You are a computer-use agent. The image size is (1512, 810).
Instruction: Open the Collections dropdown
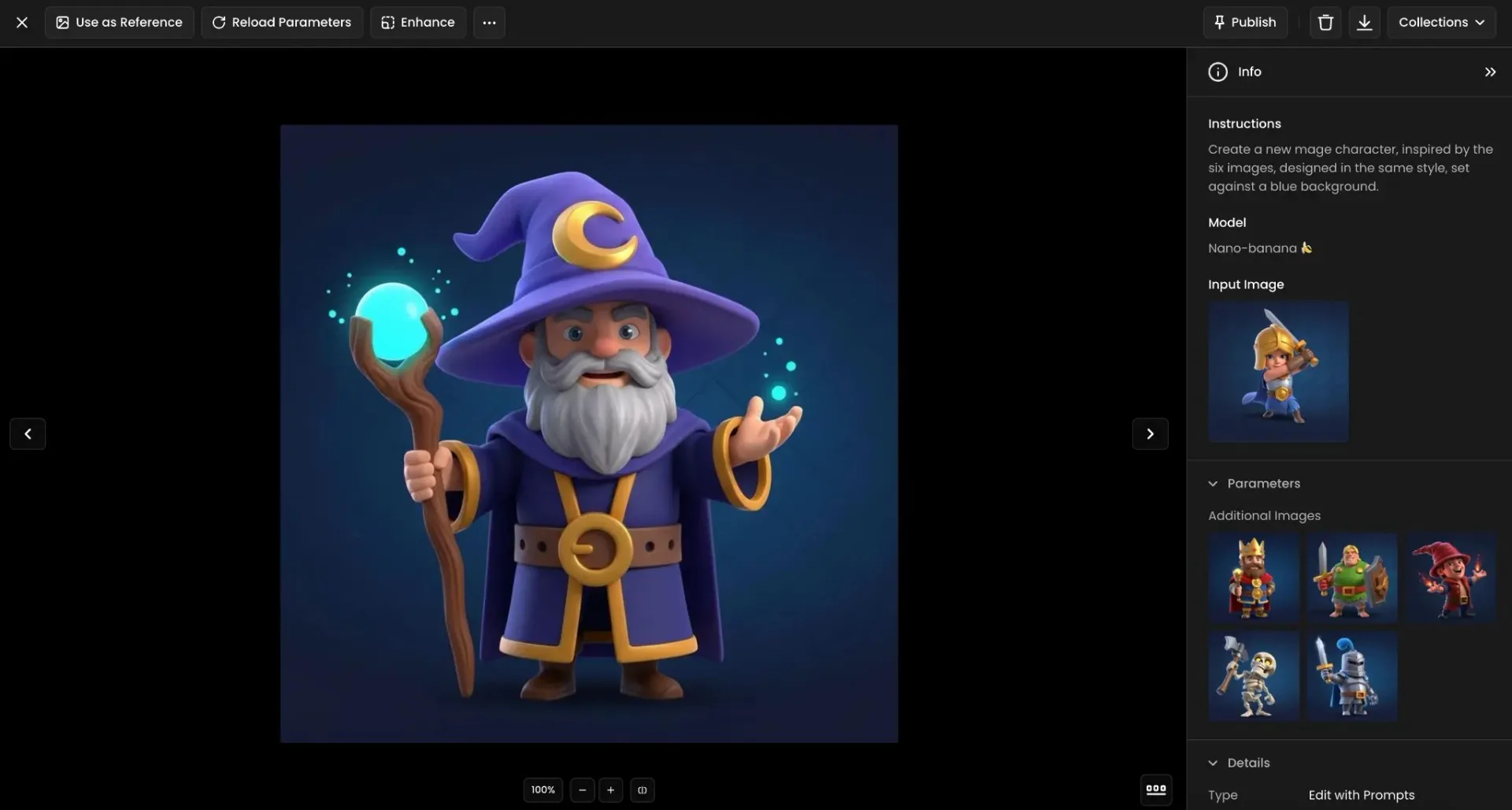pyautogui.click(x=1442, y=22)
